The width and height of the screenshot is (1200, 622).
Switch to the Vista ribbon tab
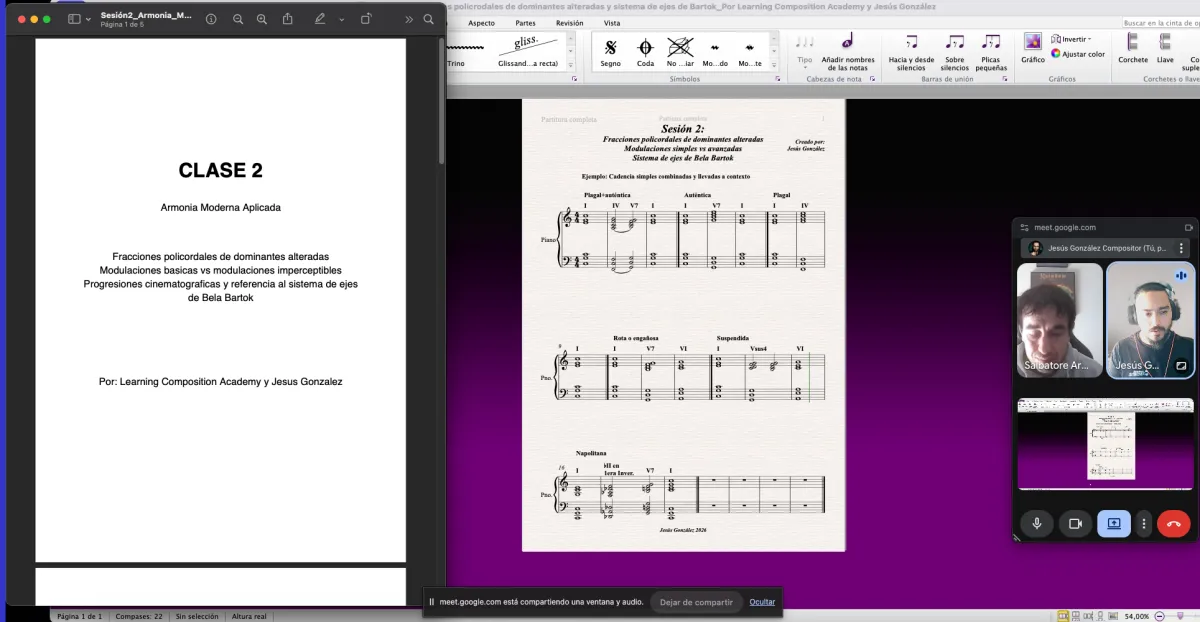(612, 22)
